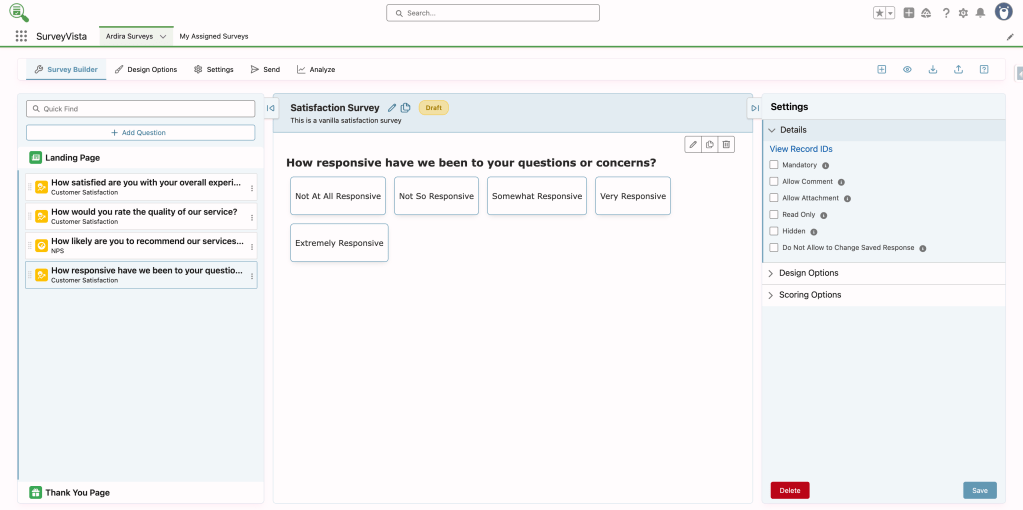Click the Save button

979,490
